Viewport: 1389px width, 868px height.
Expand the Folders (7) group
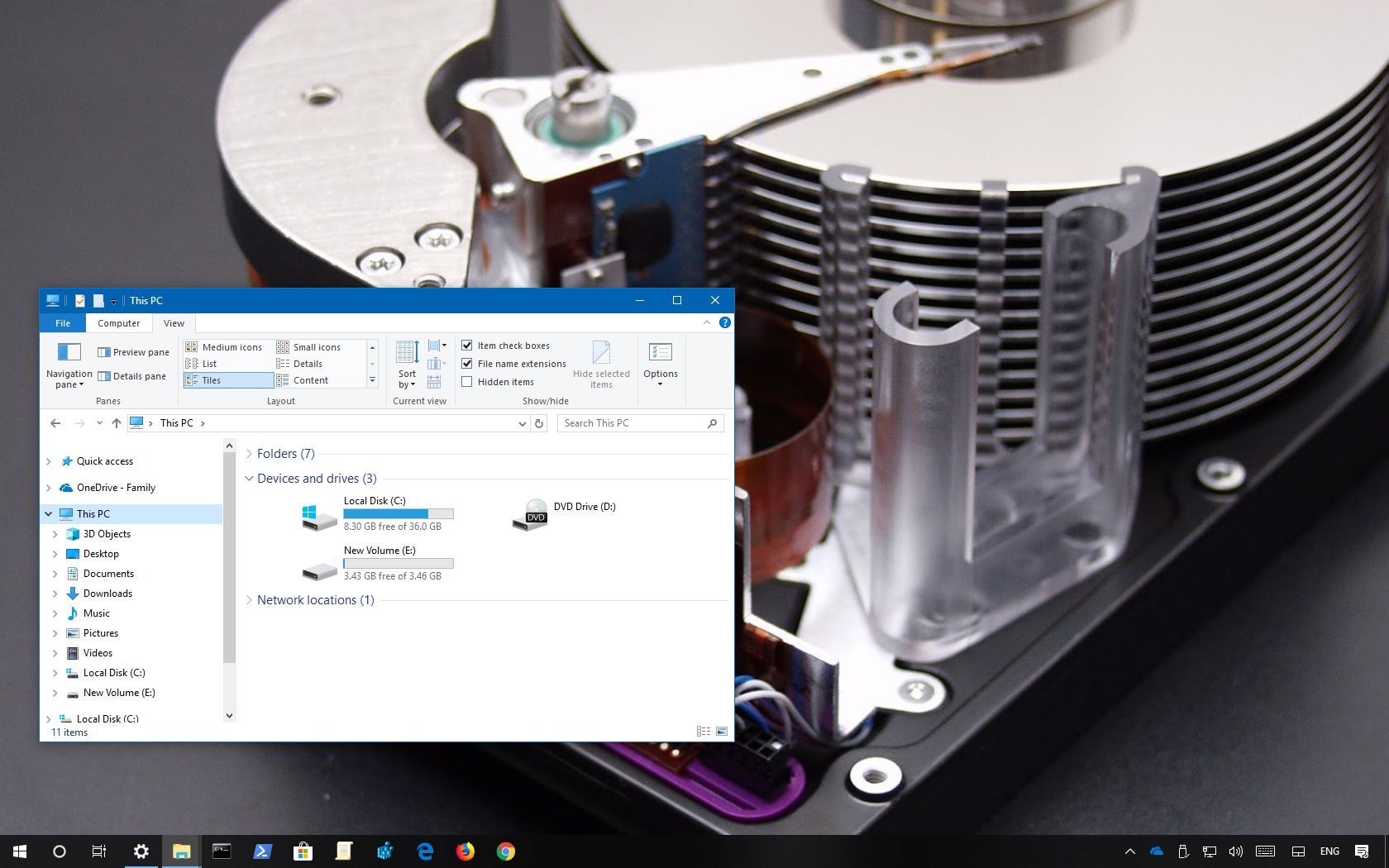click(249, 454)
